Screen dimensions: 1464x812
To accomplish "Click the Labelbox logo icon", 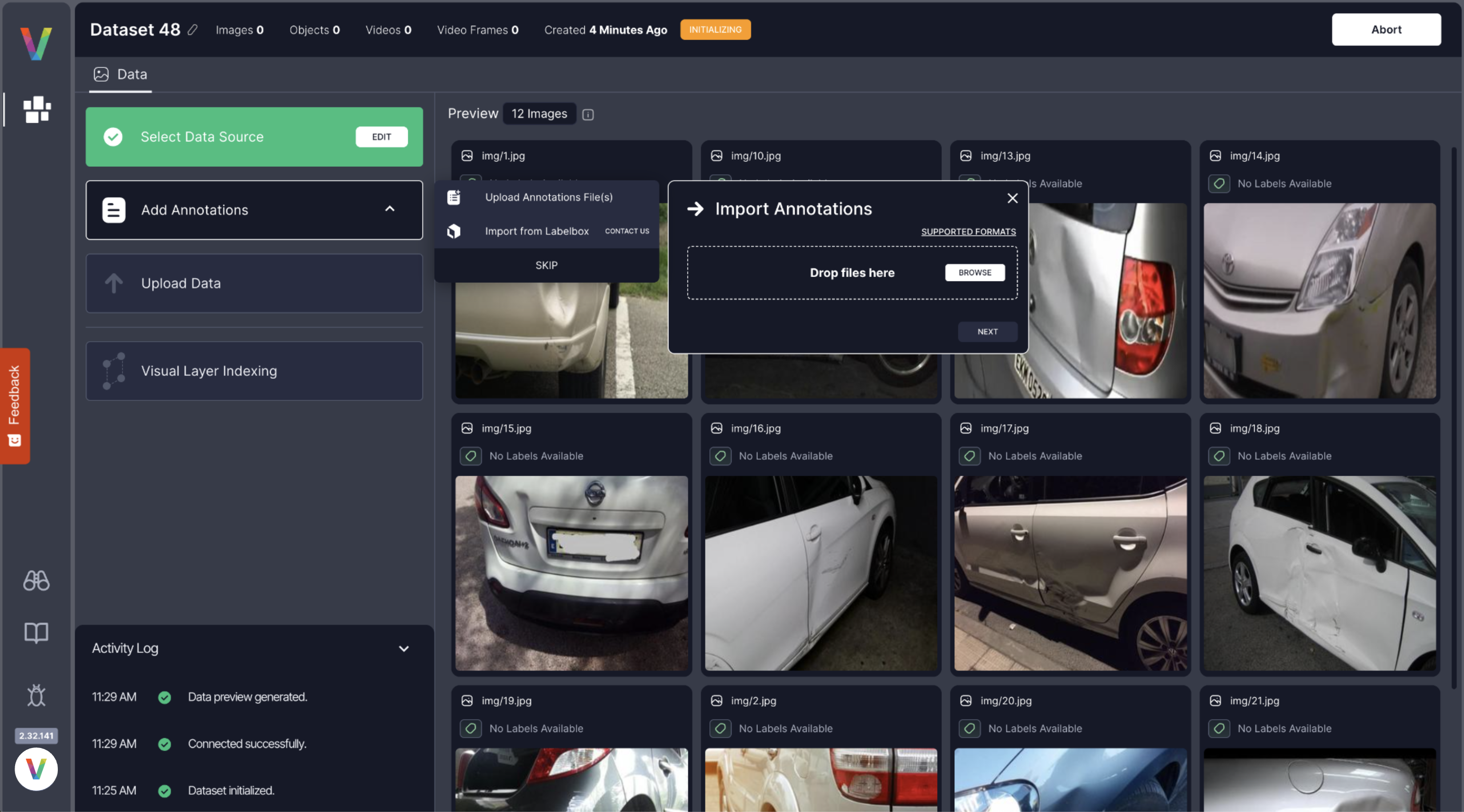I will point(454,231).
